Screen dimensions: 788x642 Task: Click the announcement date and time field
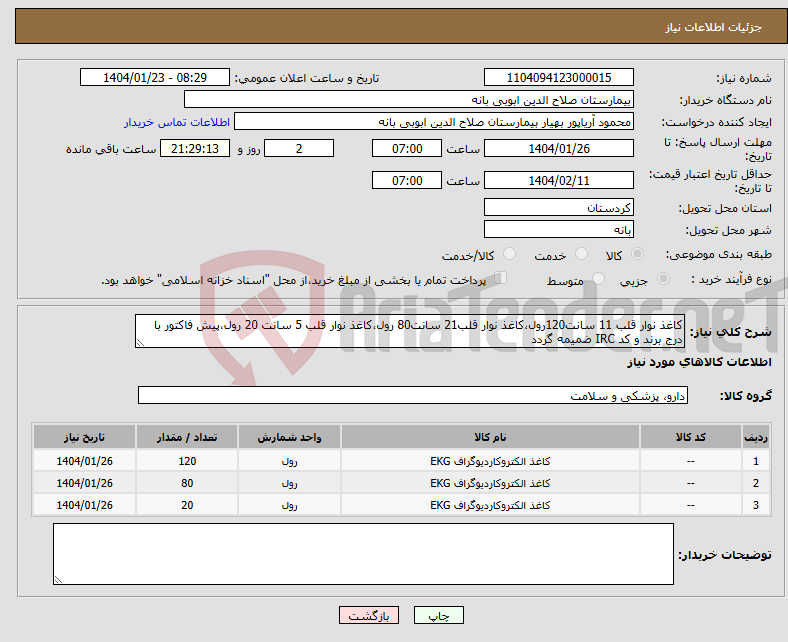155,77
